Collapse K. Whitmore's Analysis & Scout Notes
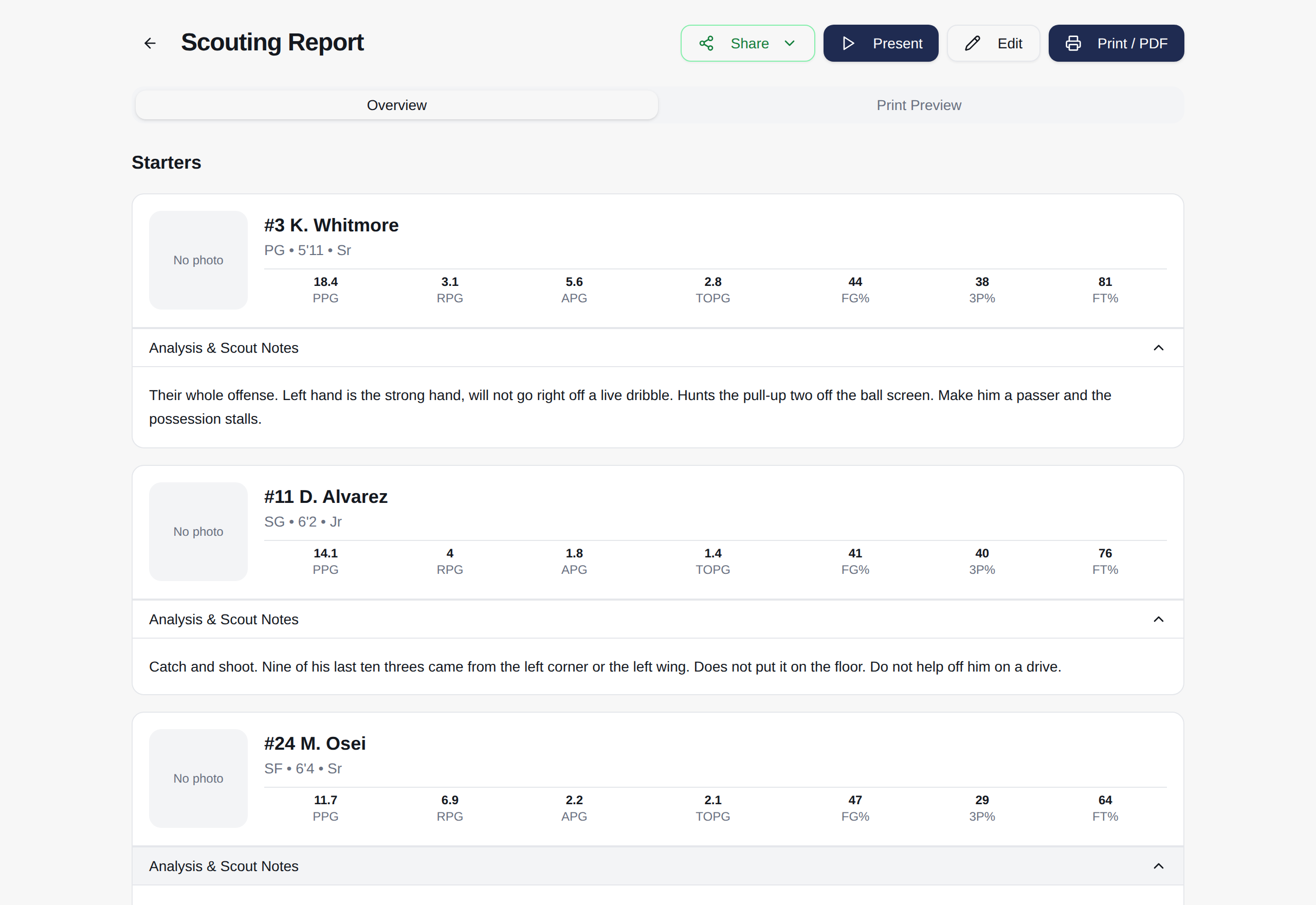 [657, 348]
